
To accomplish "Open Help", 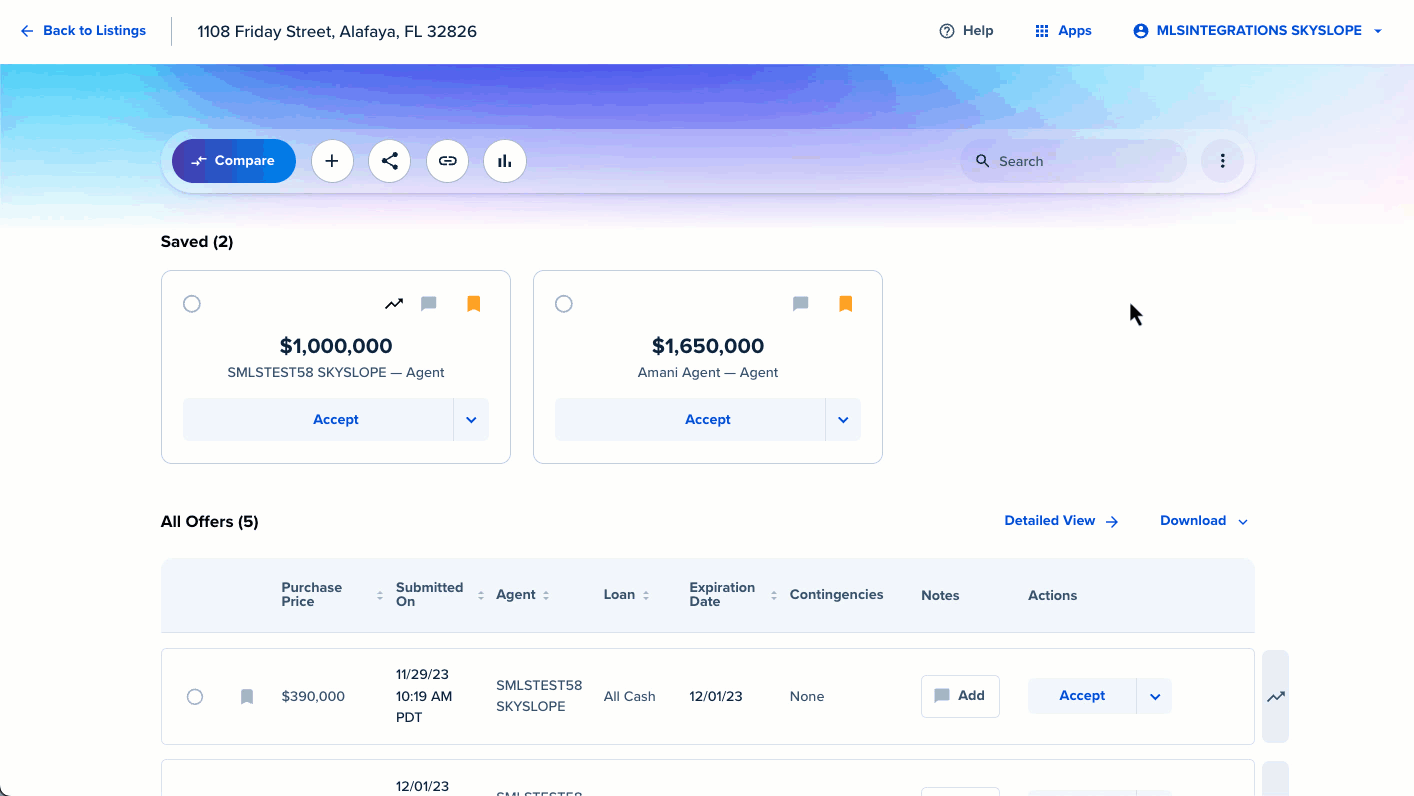I will click(966, 31).
